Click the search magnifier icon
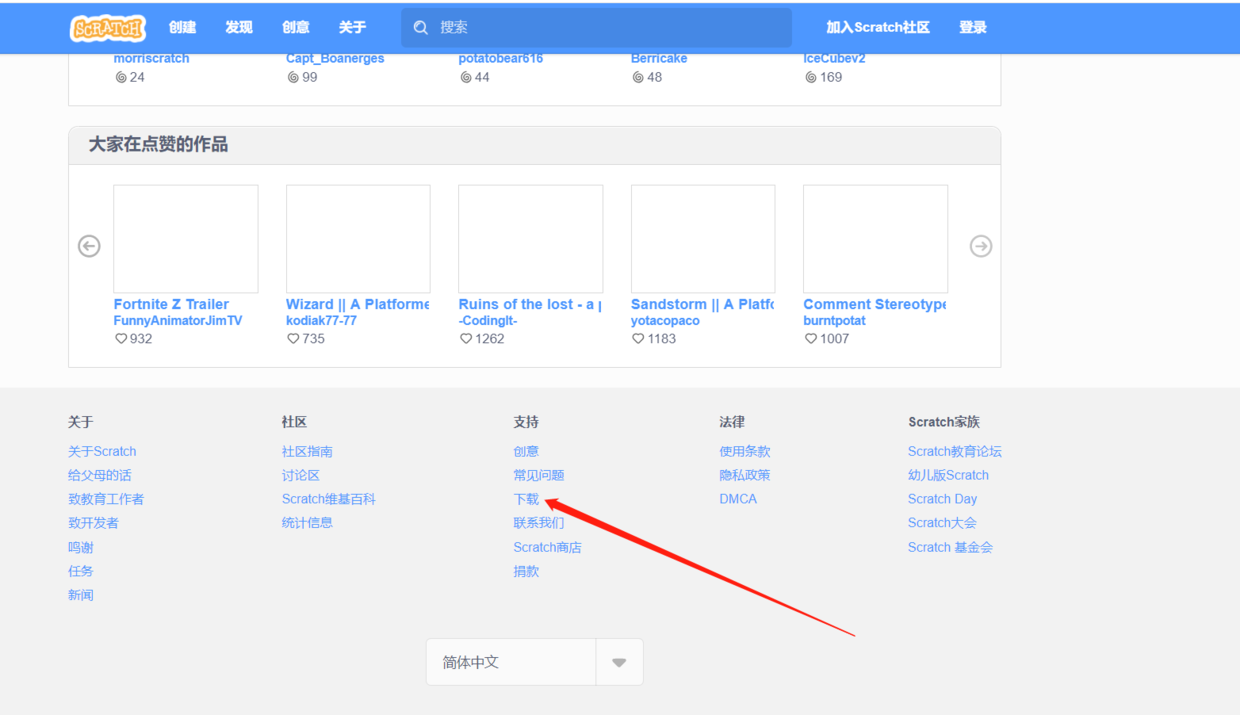 [x=421, y=28]
